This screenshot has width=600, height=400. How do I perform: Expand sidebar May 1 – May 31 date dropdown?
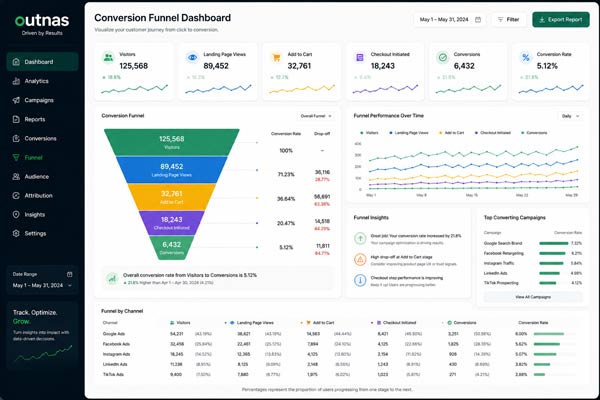42,286
